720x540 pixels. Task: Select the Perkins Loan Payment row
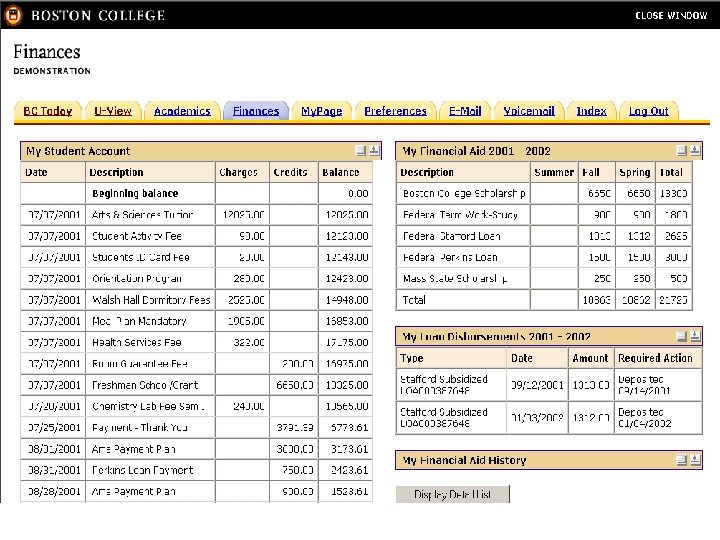[196, 470]
